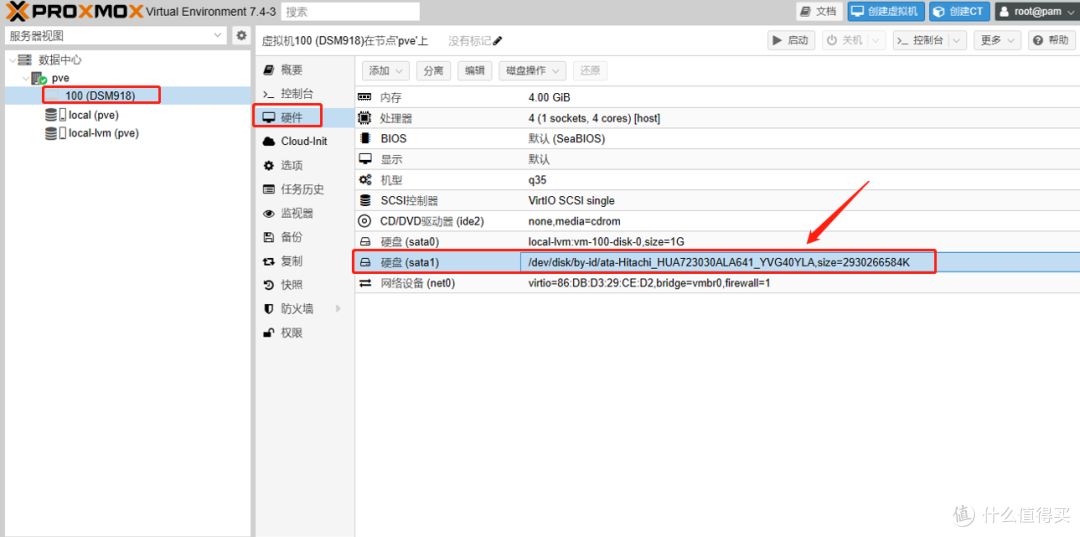Click 创建CT button
The width and height of the screenshot is (1080, 537).
click(x=959, y=12)
